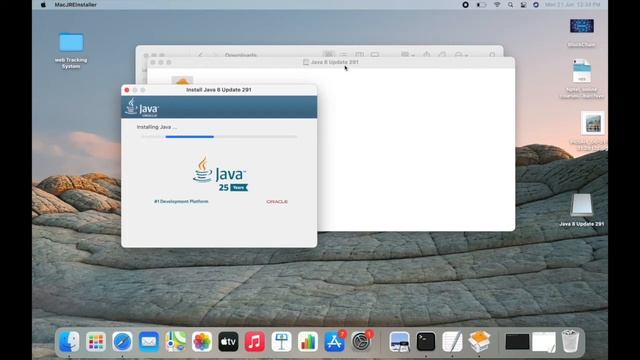
Task: Click the Java logo in installer header
Action: 142,107
